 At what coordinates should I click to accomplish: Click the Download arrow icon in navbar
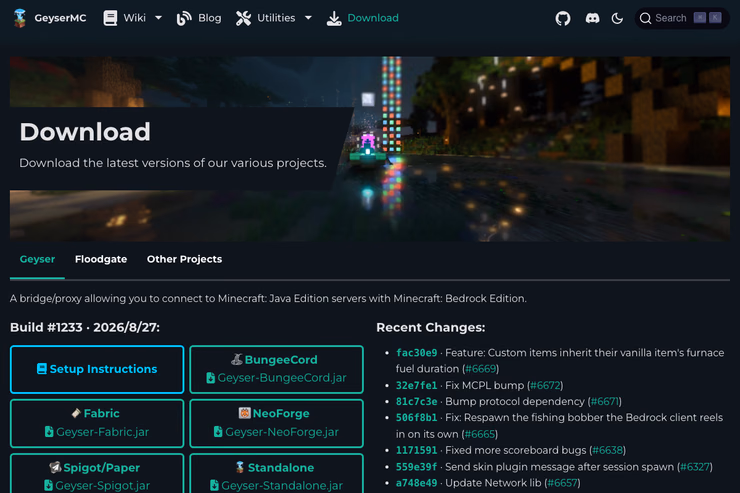click(334, 18)
